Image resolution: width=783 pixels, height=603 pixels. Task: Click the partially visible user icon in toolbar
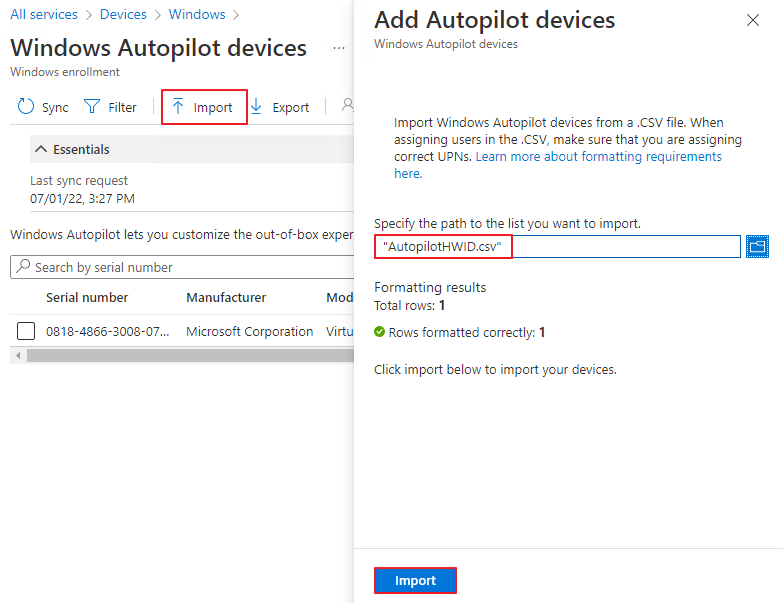tap(348, 105)
